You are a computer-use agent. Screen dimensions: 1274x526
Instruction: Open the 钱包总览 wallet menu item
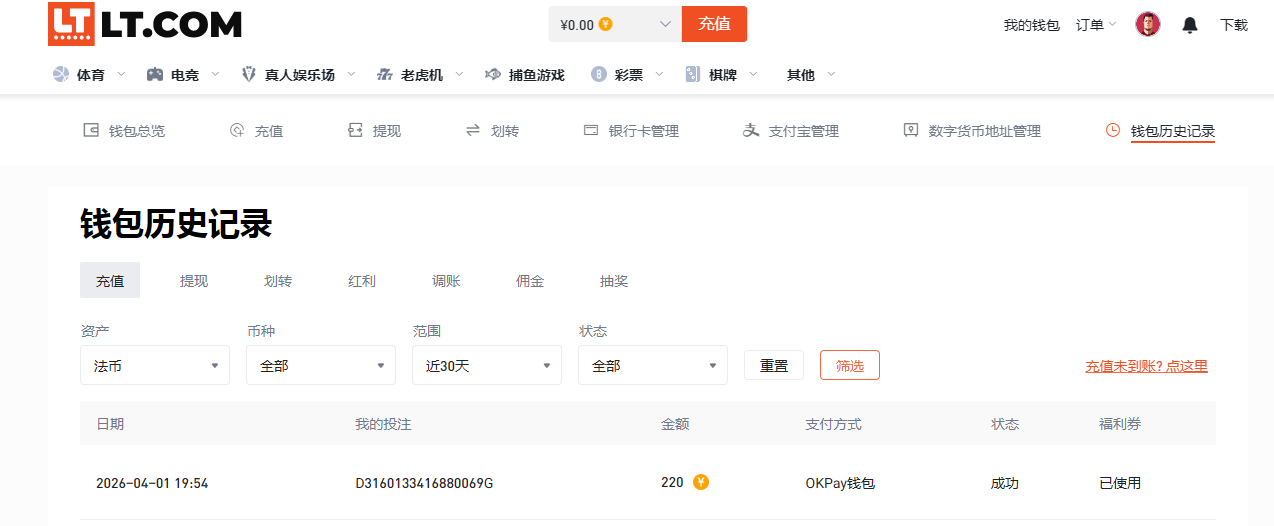point(124,131)
